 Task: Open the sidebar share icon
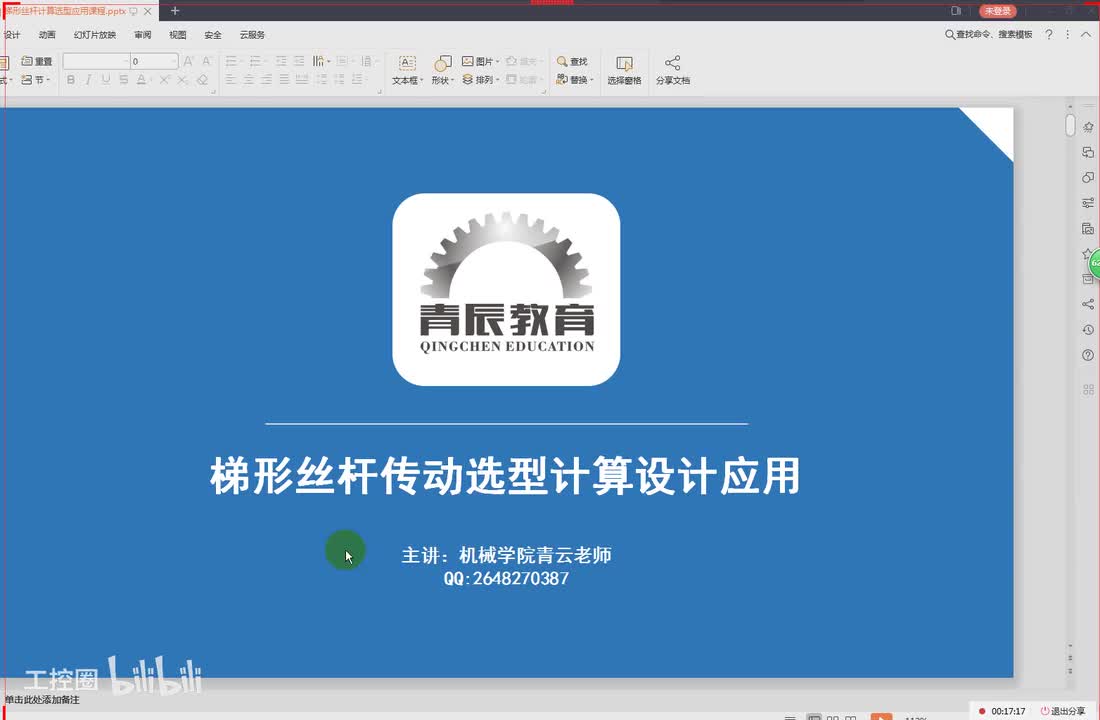click(1088, 304)
